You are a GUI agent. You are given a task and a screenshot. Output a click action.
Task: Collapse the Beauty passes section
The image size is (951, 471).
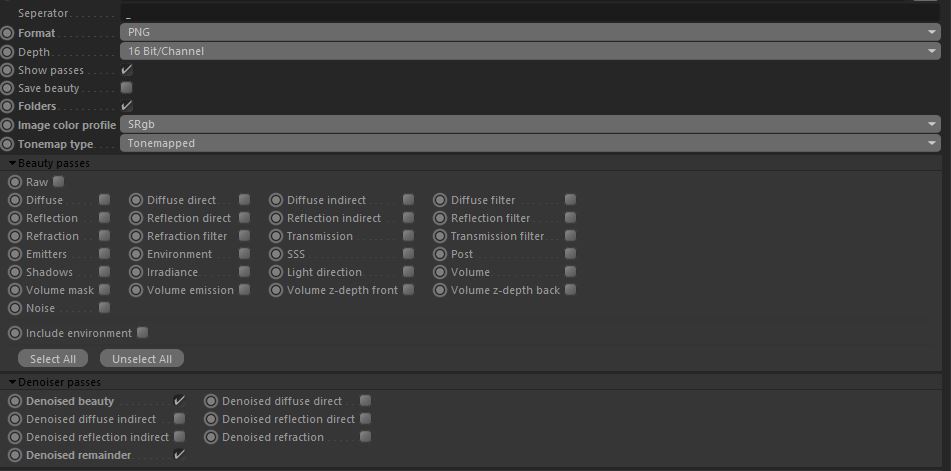tap(12, 163)
